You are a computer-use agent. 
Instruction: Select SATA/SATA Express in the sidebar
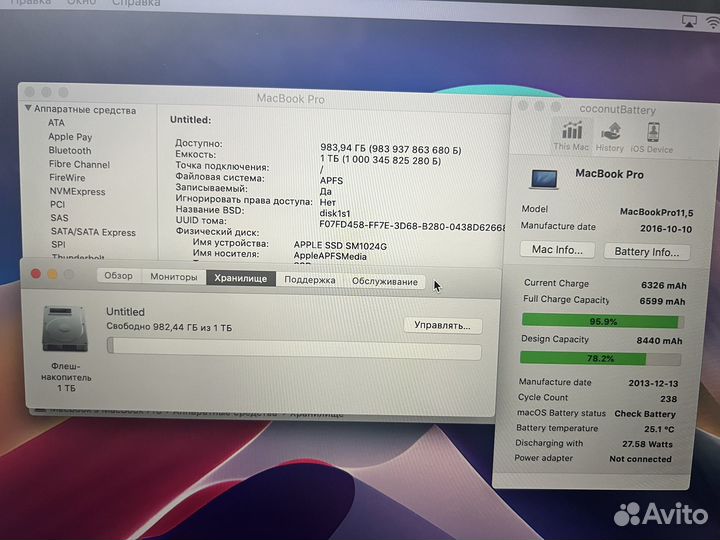coord(93,232)
